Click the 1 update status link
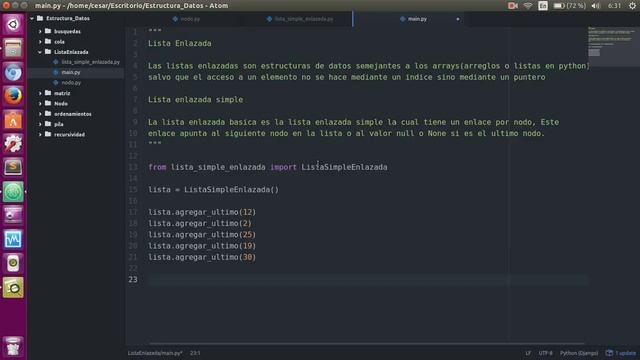 (x=626, y=353)
